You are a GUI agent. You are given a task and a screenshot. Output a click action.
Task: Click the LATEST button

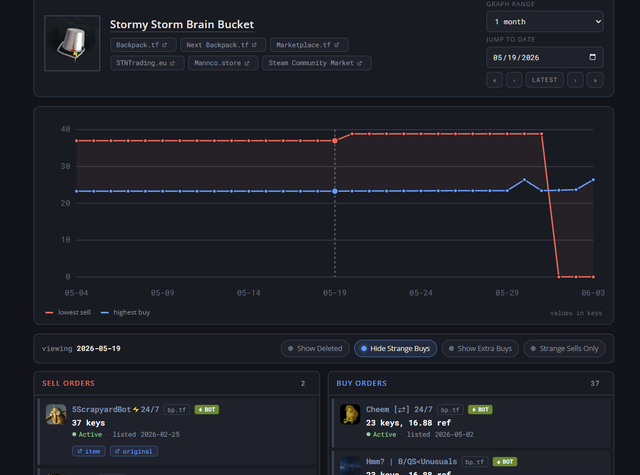tap(544, 80)
